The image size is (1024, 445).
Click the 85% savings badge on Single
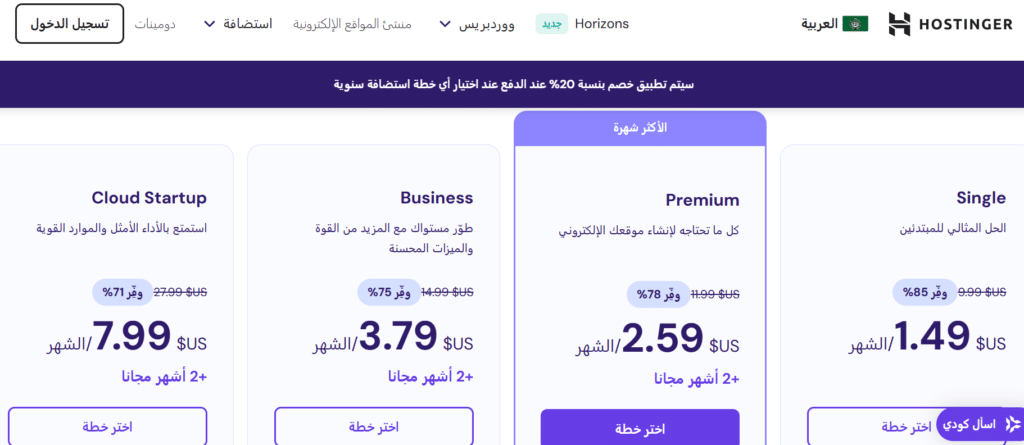click(924, 292)
